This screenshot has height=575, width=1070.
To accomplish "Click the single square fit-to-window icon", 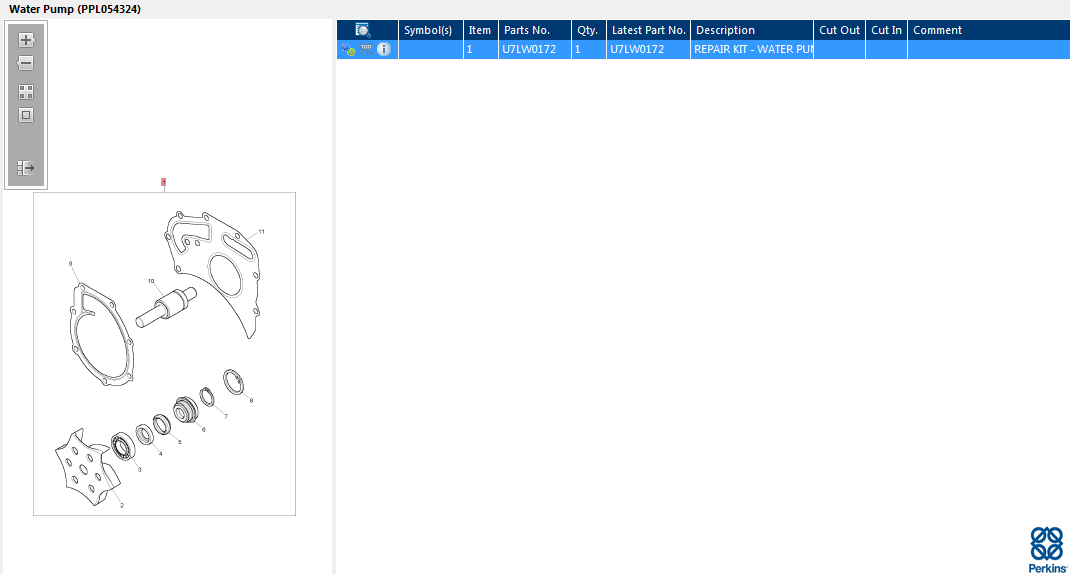I will point(26,115).
